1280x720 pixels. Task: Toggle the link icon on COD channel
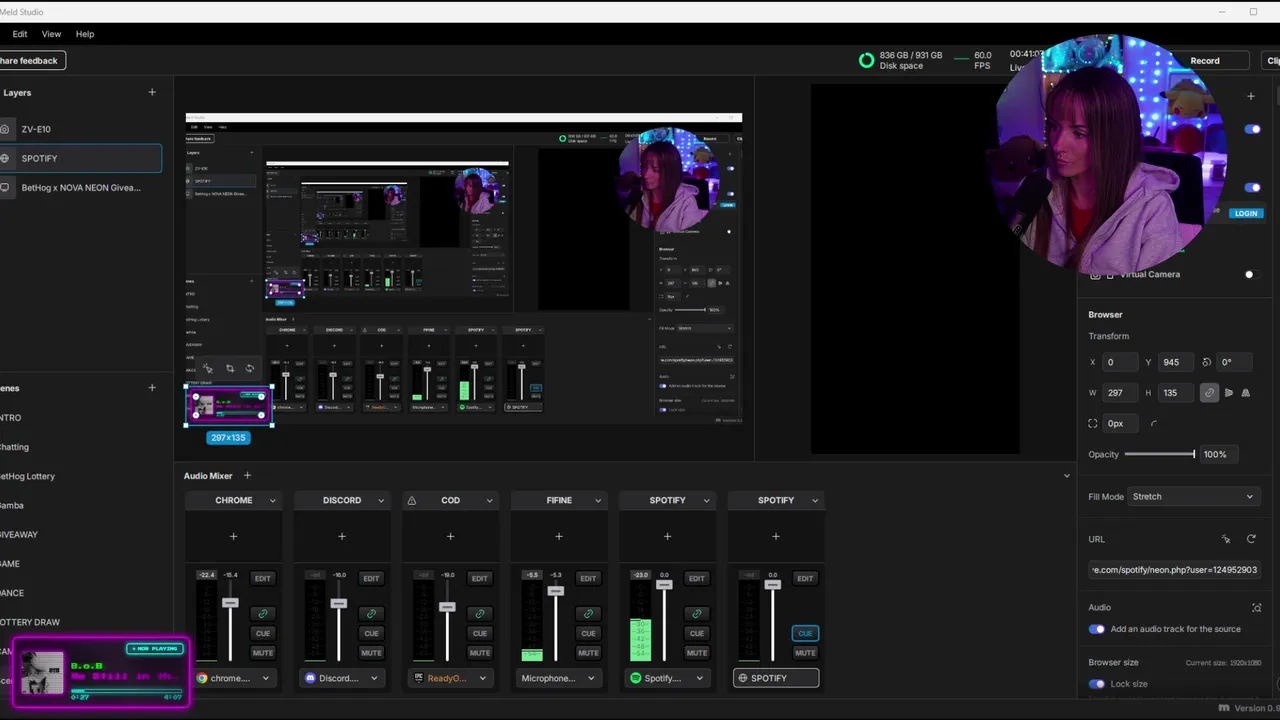[x=480, y=613]
